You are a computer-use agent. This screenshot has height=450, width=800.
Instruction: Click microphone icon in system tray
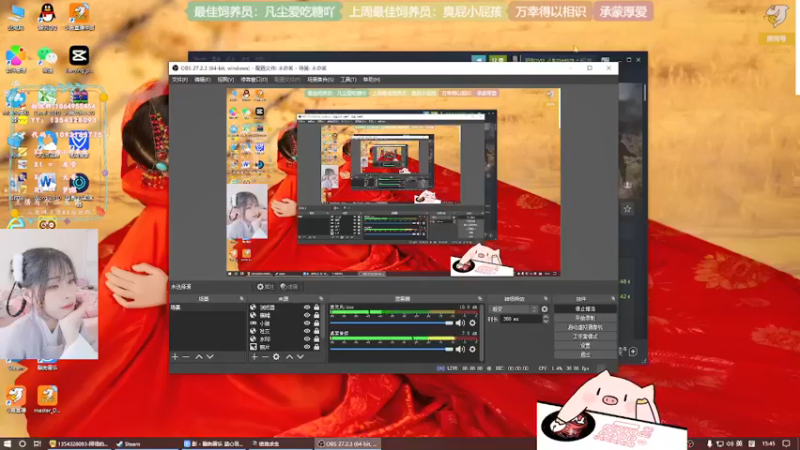click(x=709, y=444)
